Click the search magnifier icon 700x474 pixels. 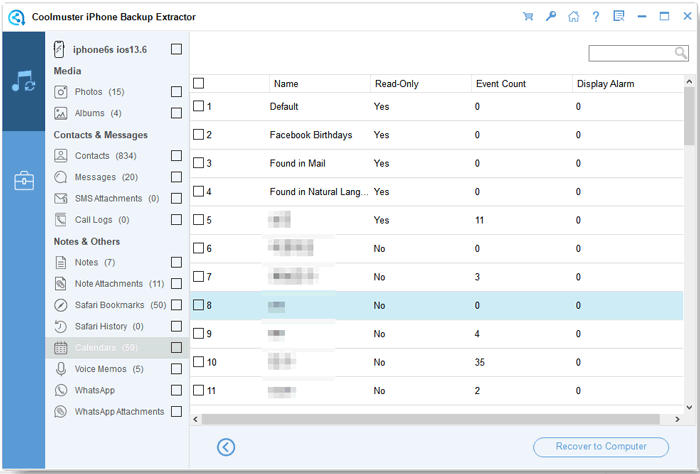(680, 53)
